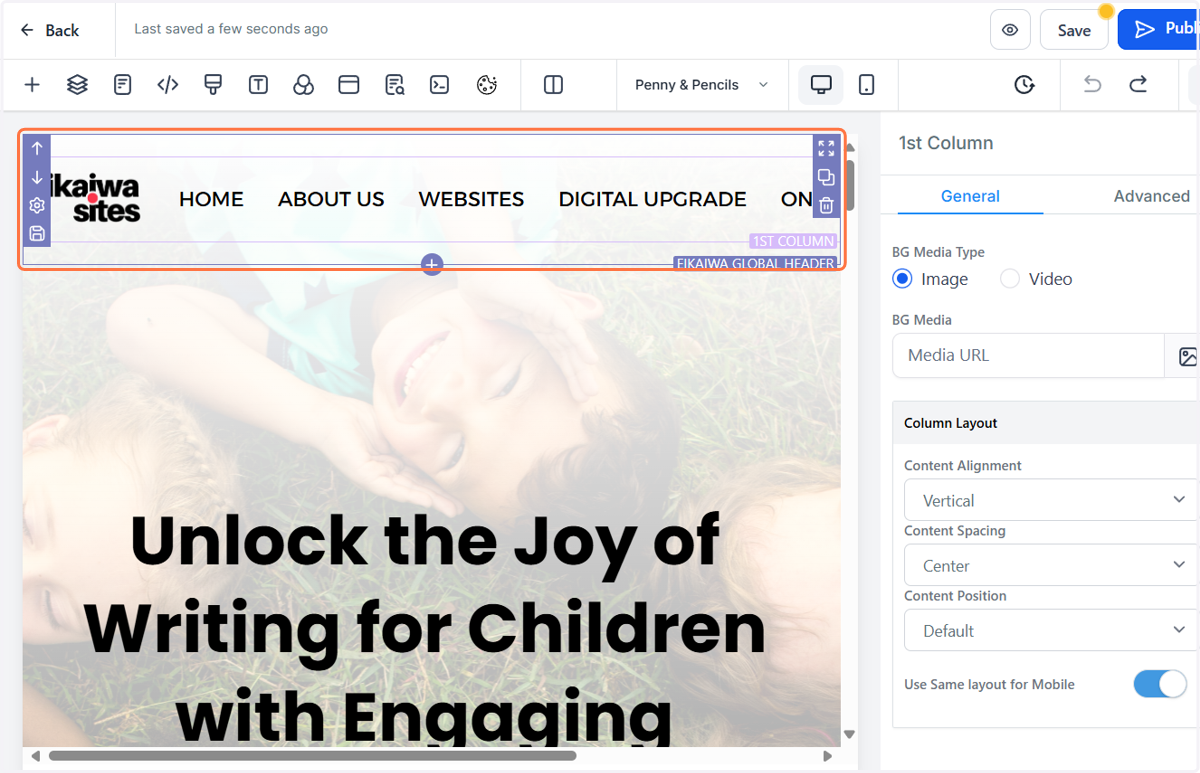Click the add element plus icon

pyautogui.click(x=32, y=85)
